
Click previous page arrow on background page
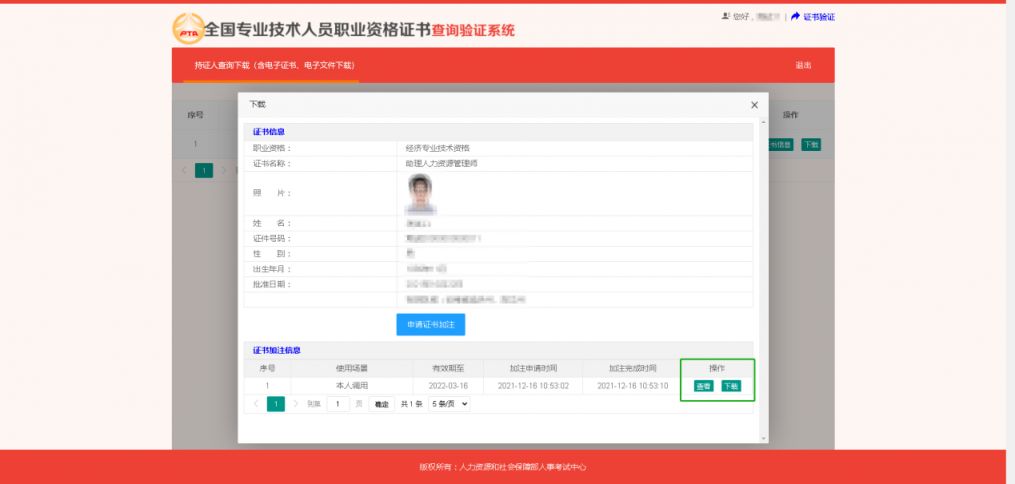click(184, 171)
